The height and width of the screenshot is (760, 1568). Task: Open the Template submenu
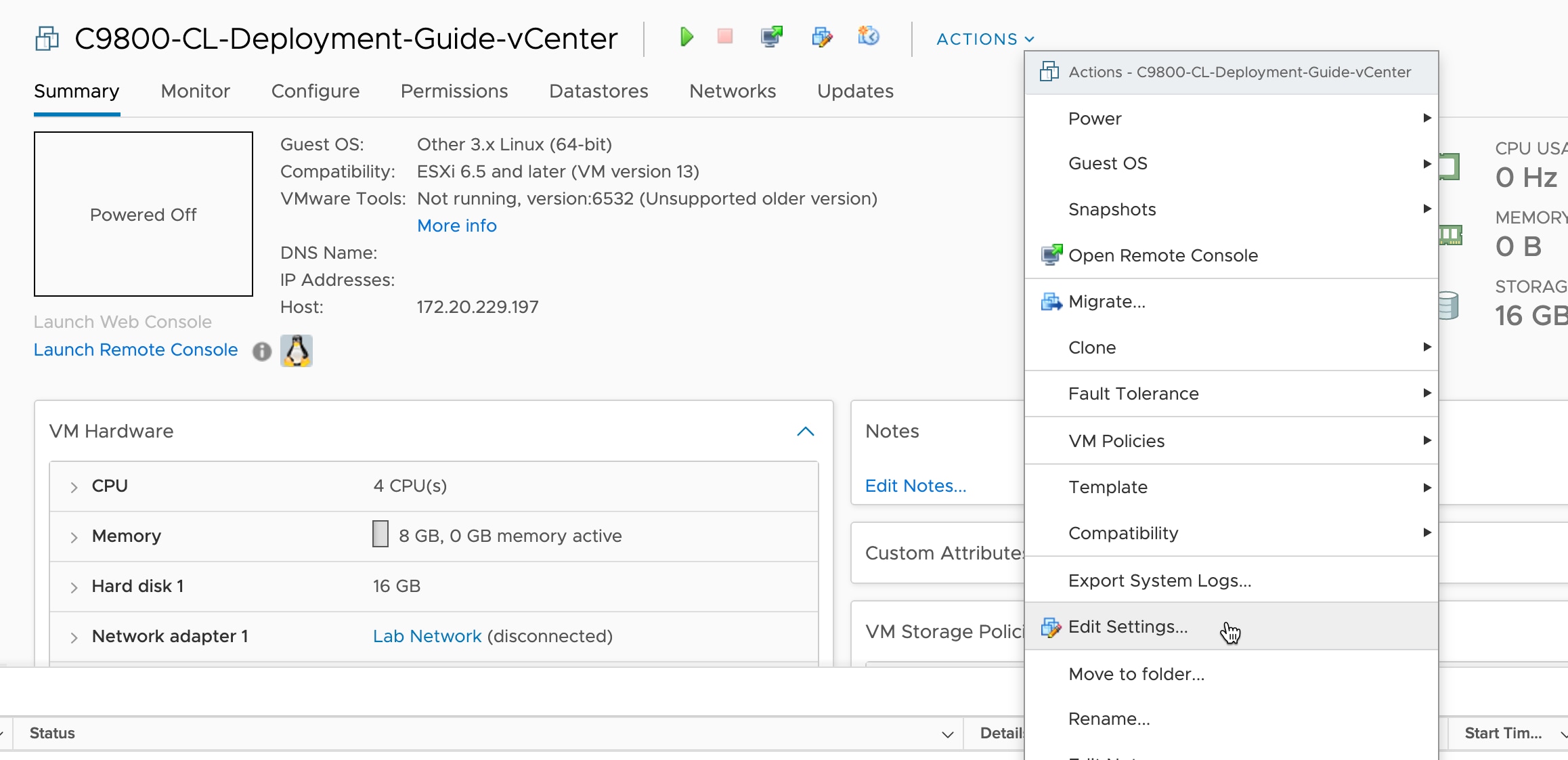[1232, 487]
